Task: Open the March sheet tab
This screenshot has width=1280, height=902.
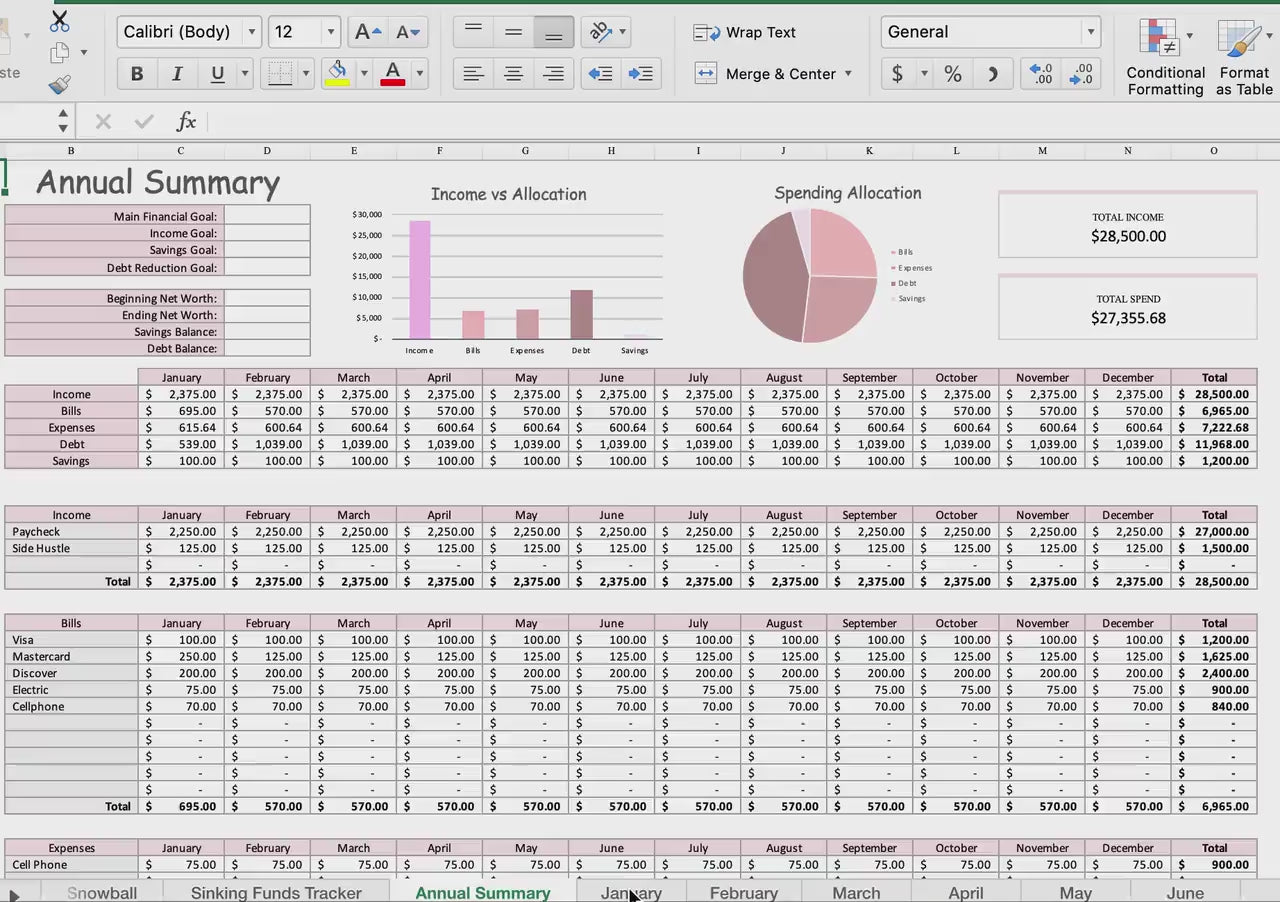Action: 857,892
